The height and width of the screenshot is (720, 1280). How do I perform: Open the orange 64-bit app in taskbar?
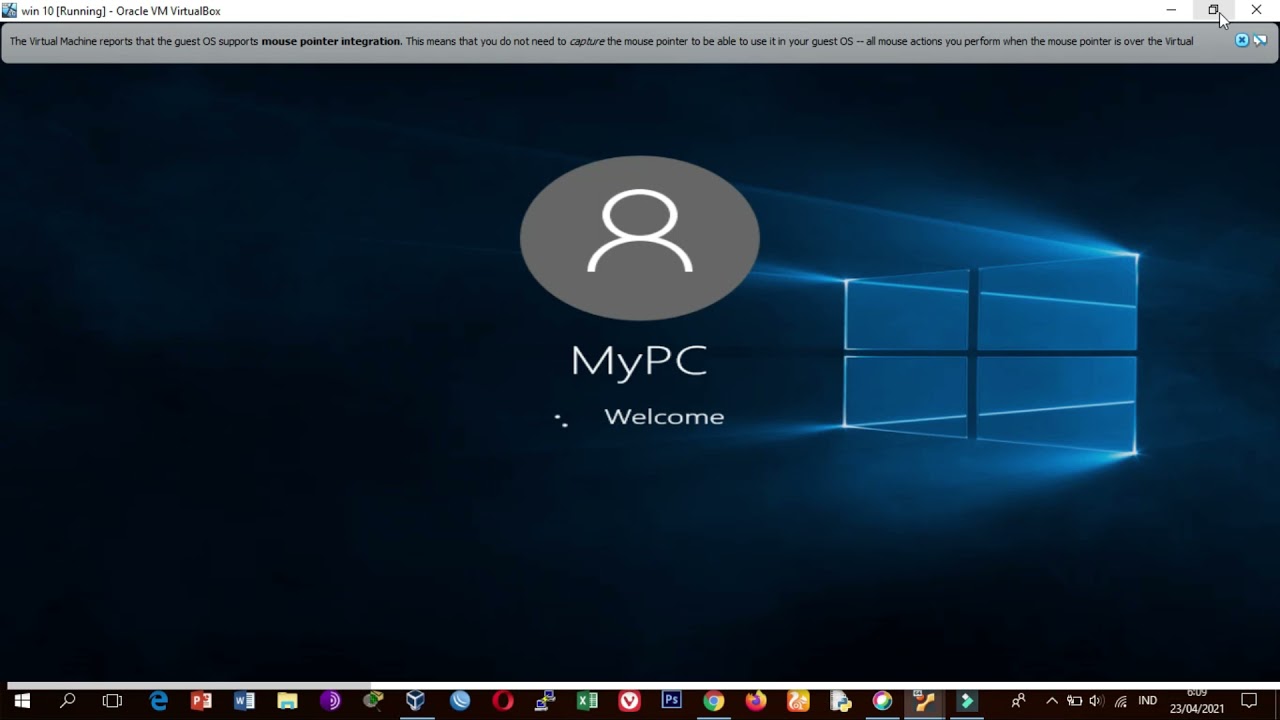coord(925,701)
